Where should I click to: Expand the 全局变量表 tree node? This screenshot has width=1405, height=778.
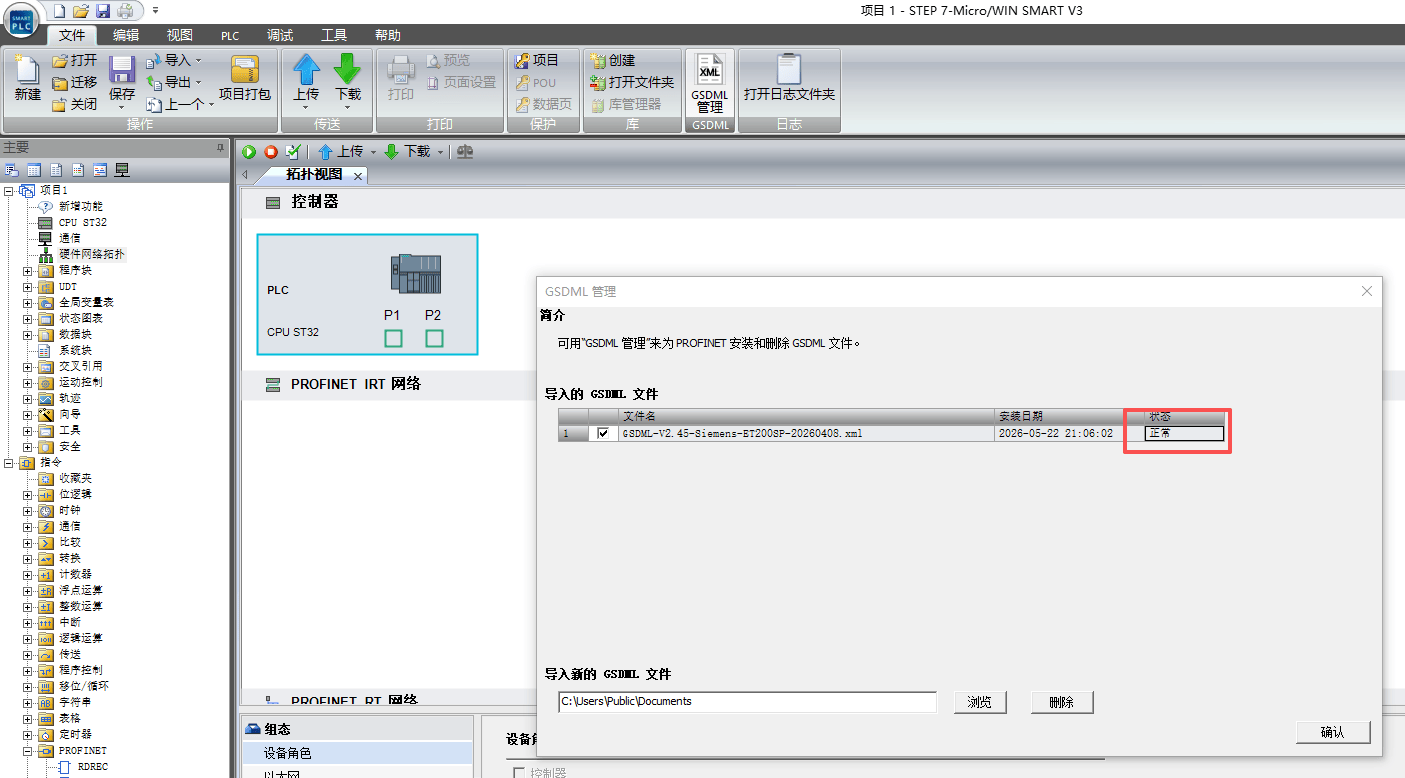coord(28,302)
